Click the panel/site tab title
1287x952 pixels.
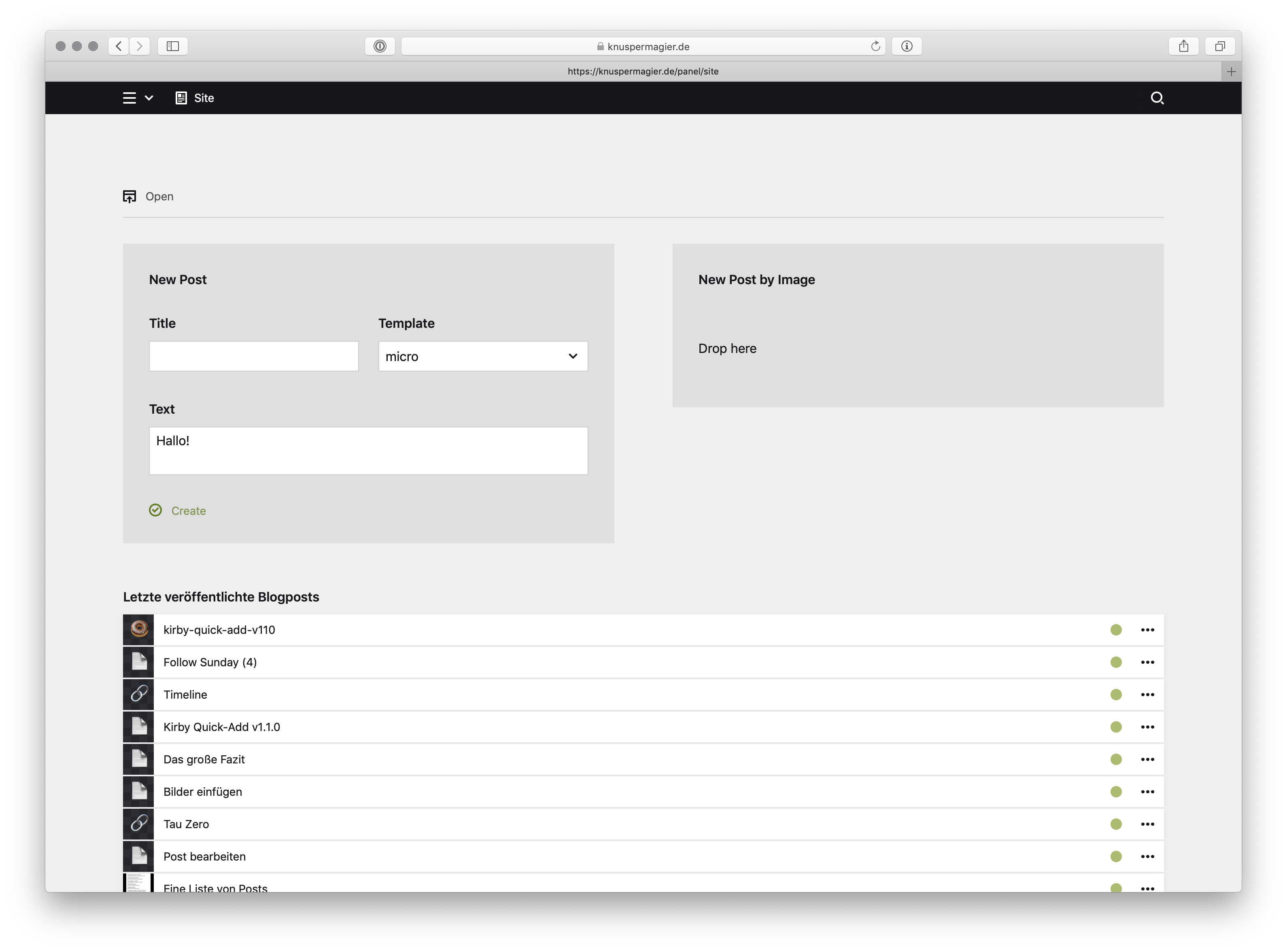643,72
